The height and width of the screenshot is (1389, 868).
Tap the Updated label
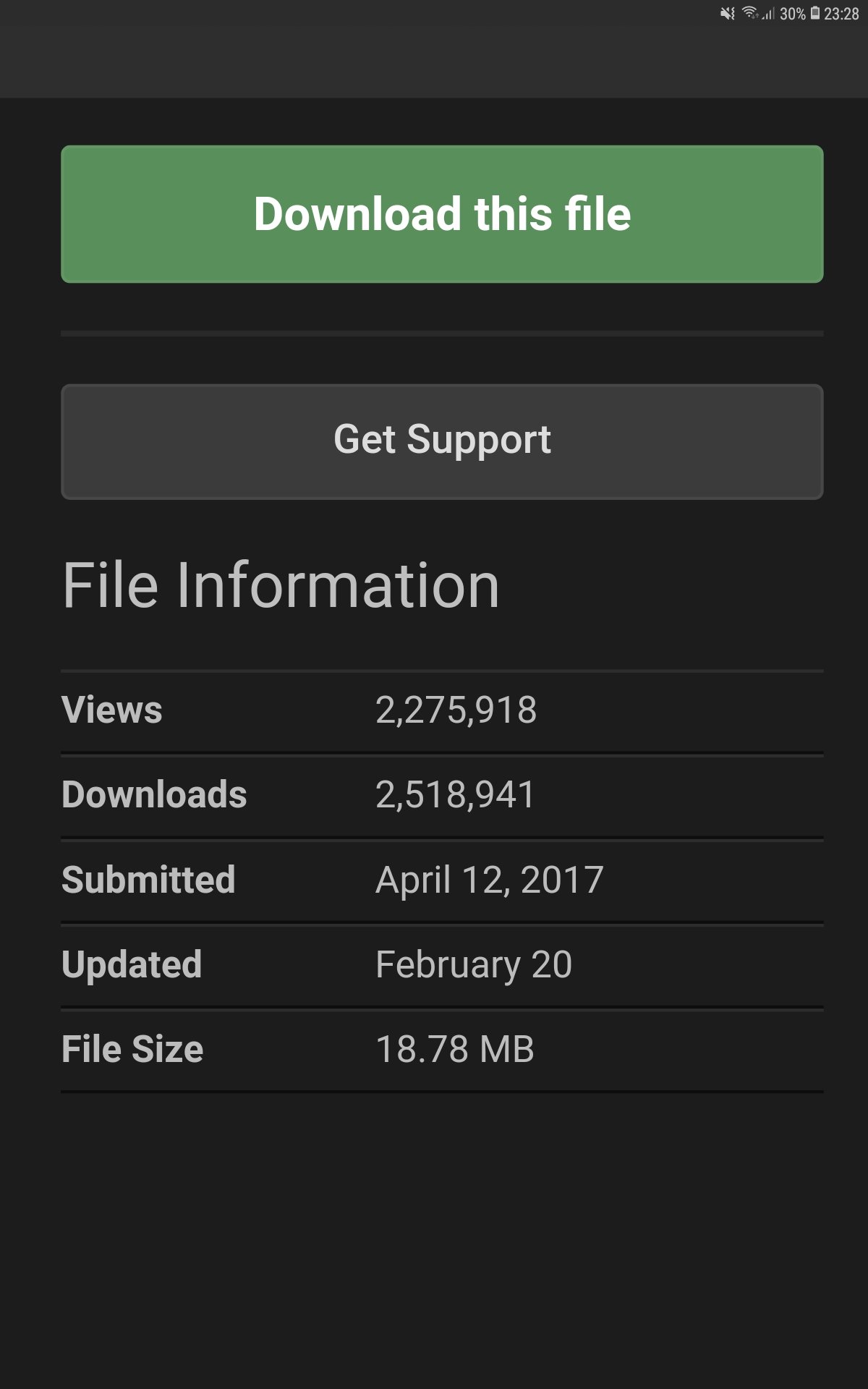[x=132, y=964]
